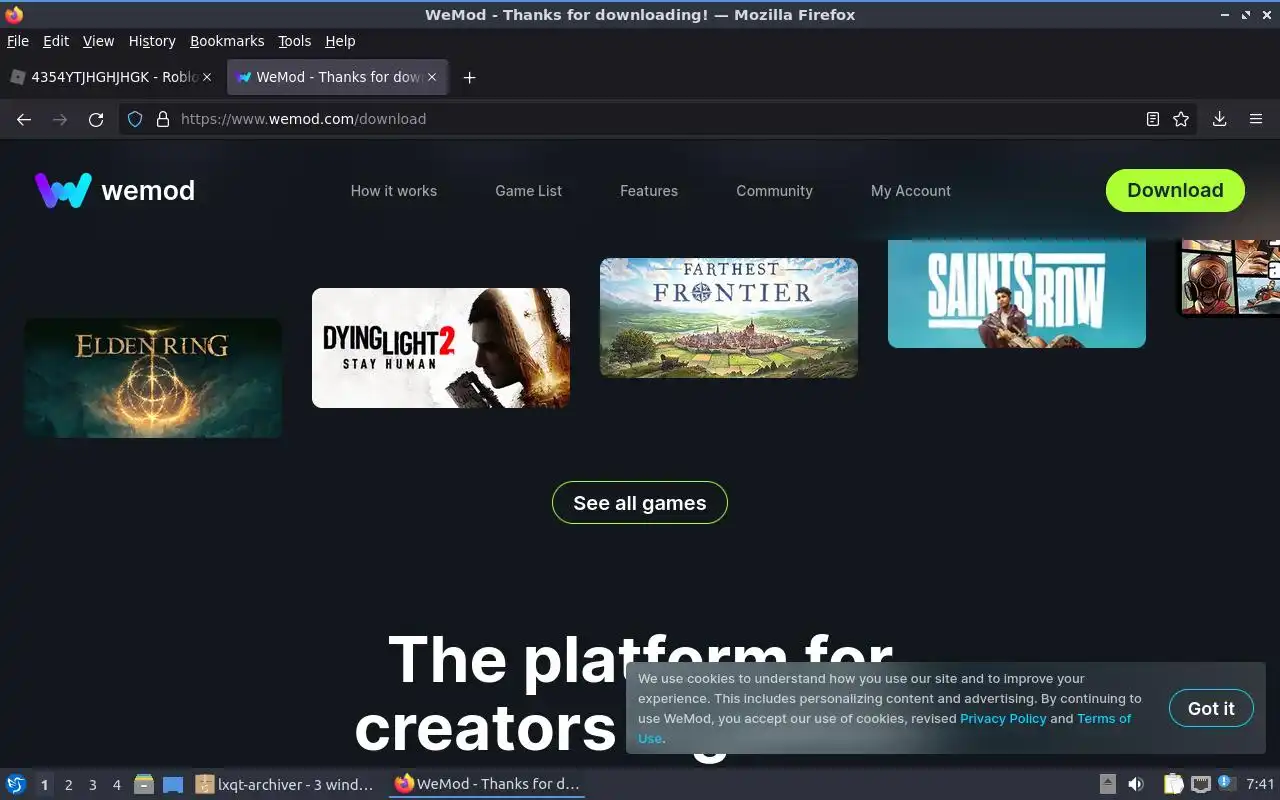Click the green Download button
This screenshot has width=1280, height=800.
click(1175, 190)
